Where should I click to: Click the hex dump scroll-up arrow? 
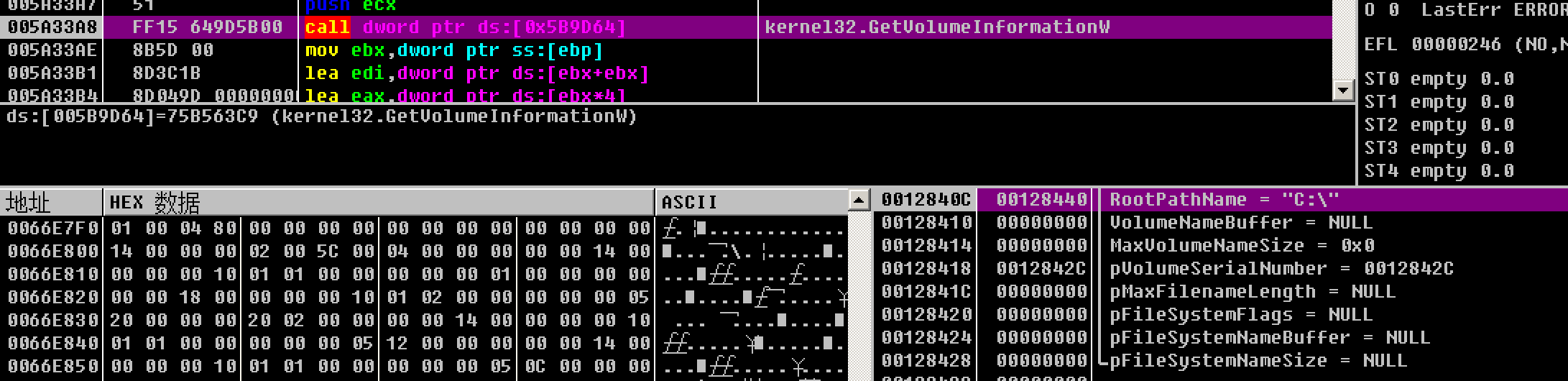point(859,200)
